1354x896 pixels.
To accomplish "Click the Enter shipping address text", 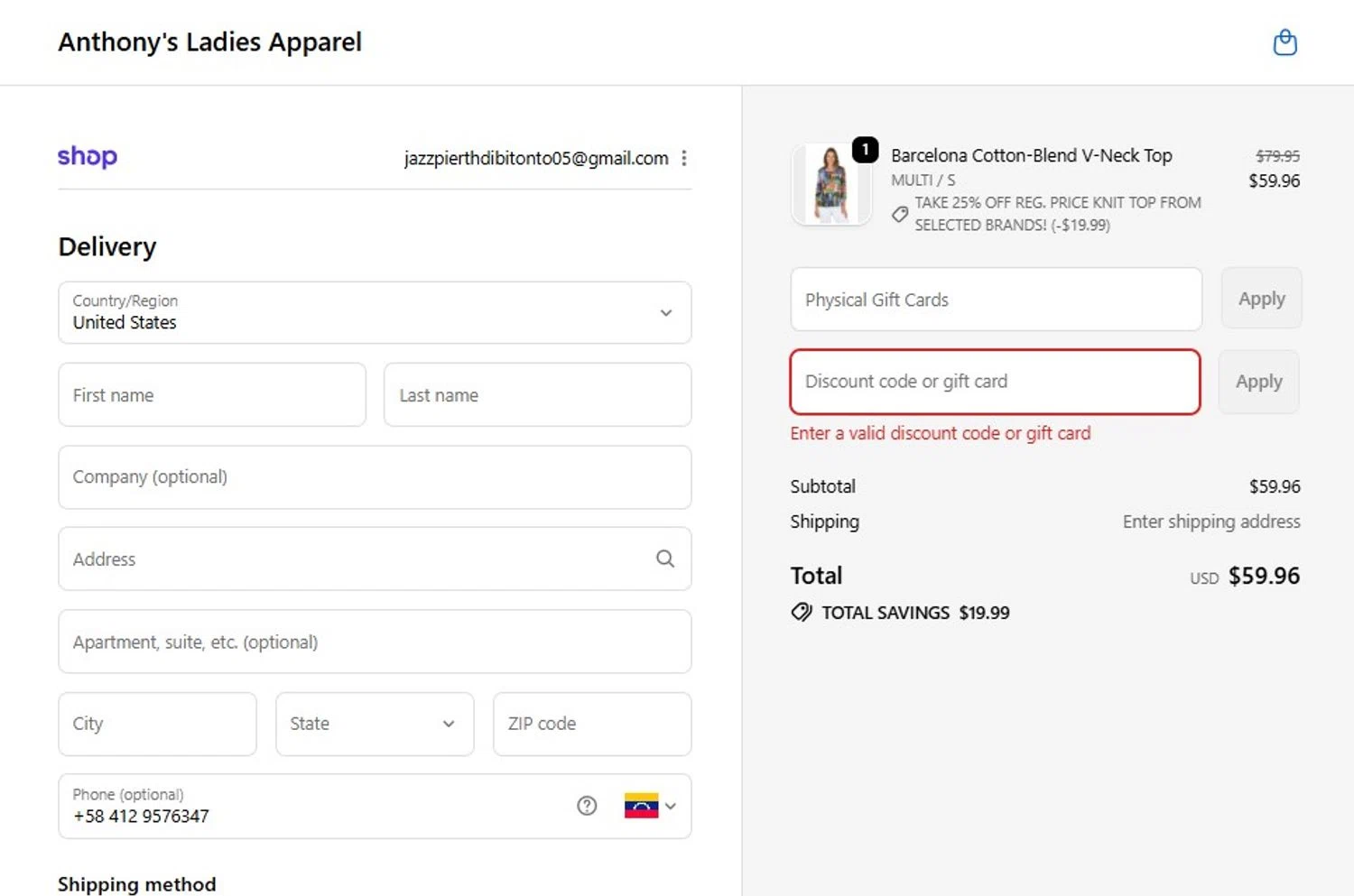I will coord(1211,522).
